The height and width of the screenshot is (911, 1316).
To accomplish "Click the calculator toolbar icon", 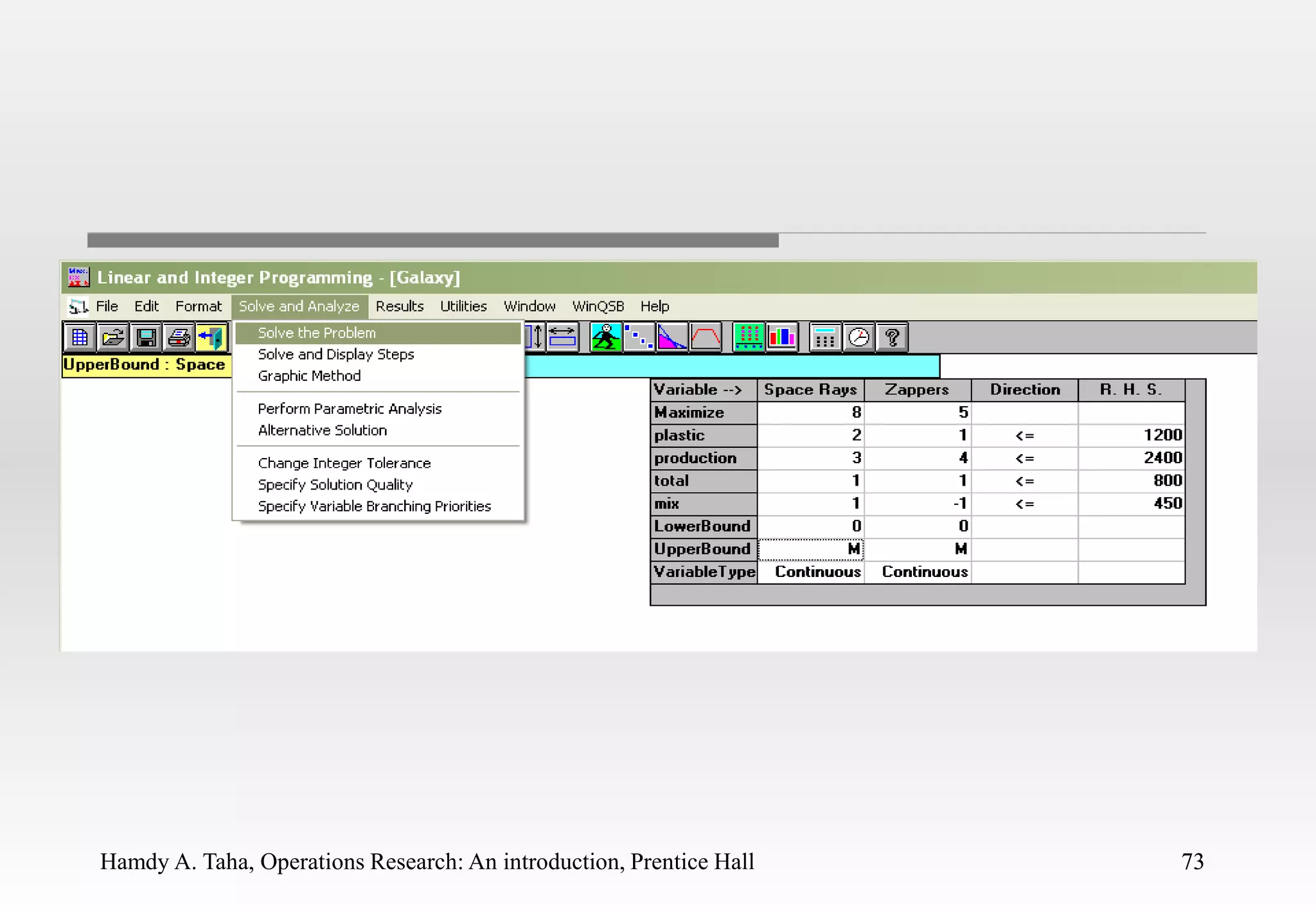I will pos(825,337).
